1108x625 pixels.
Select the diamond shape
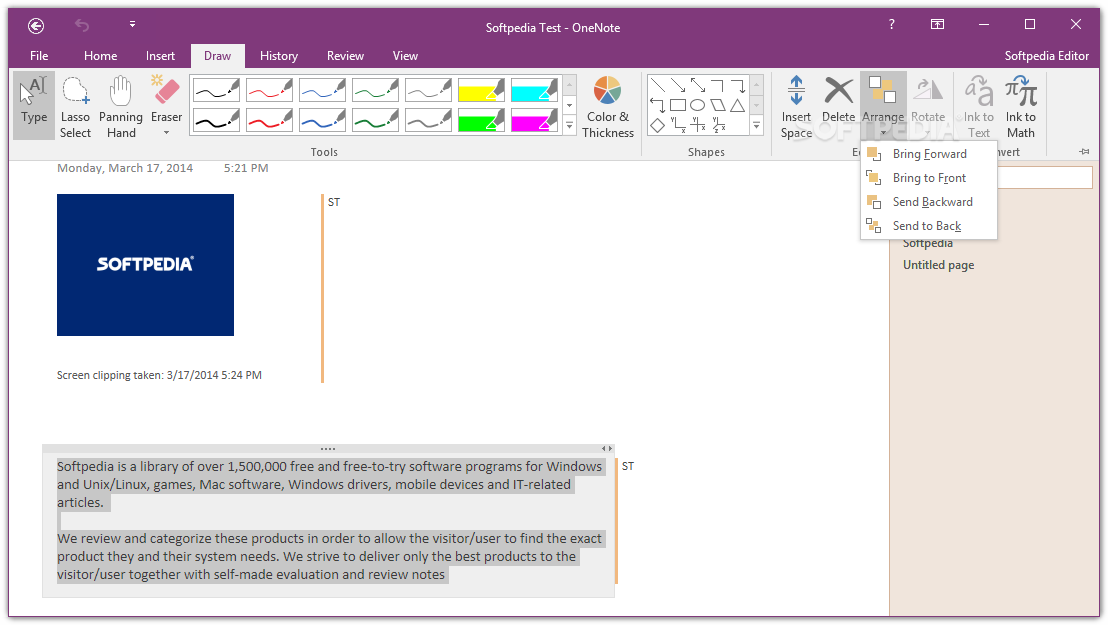[x=658, y=125]
